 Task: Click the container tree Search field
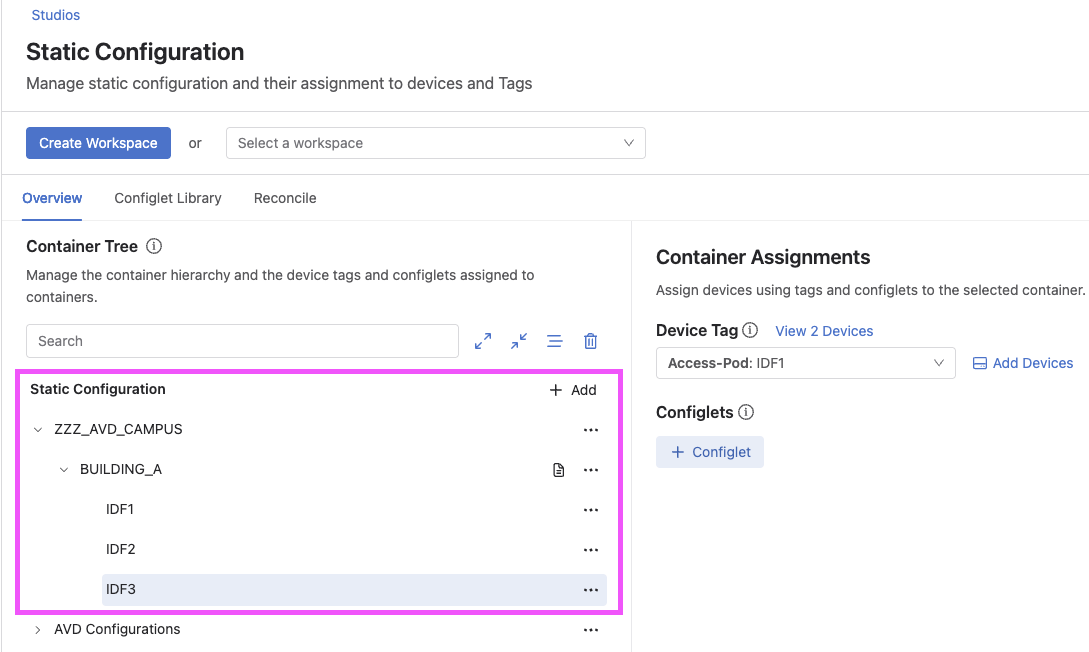[242, 341]
